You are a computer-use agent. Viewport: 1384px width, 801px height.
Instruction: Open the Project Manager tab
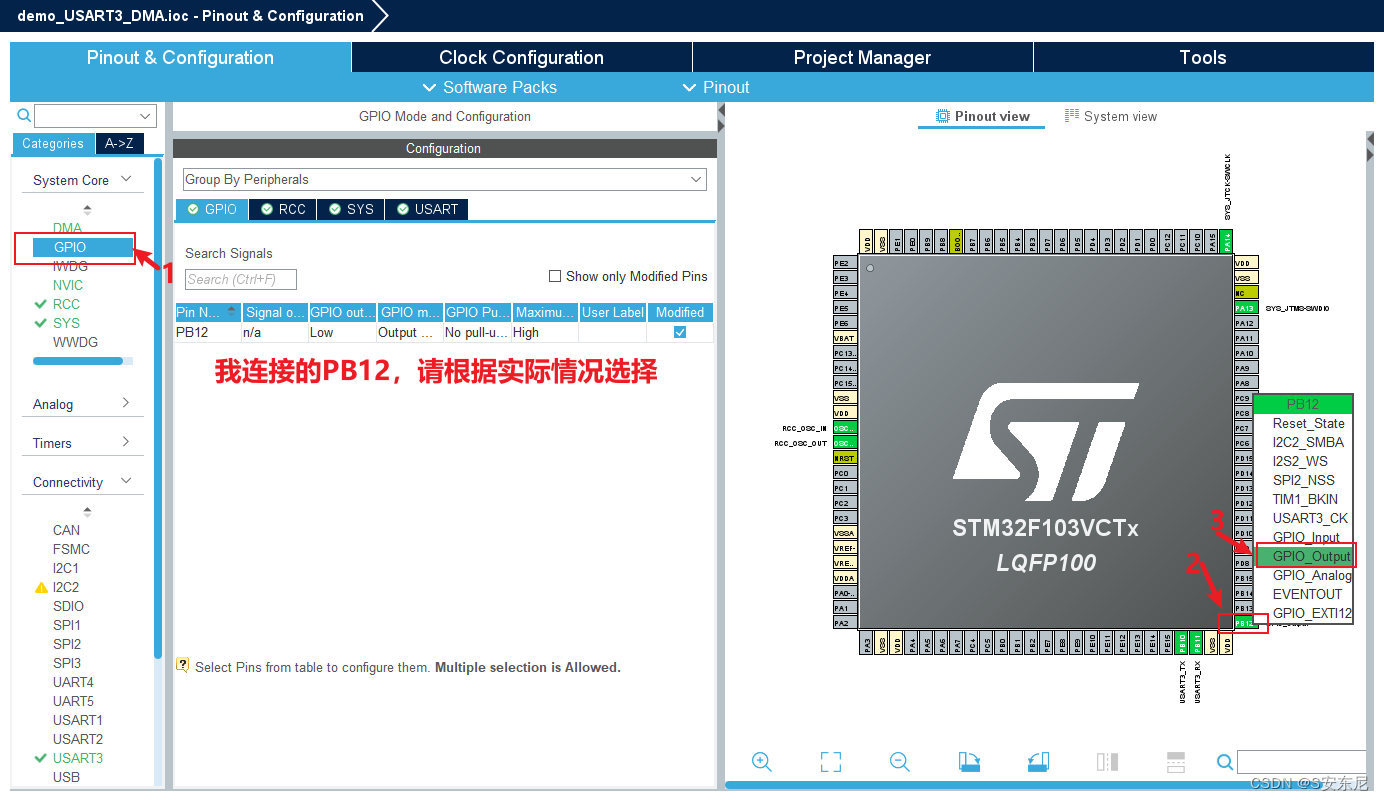(x=862, y=57)
